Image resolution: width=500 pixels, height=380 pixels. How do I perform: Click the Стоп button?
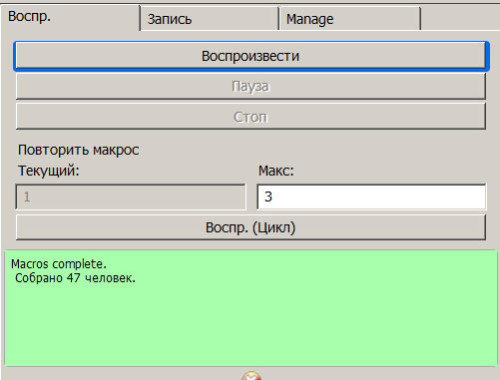[251, 117]
